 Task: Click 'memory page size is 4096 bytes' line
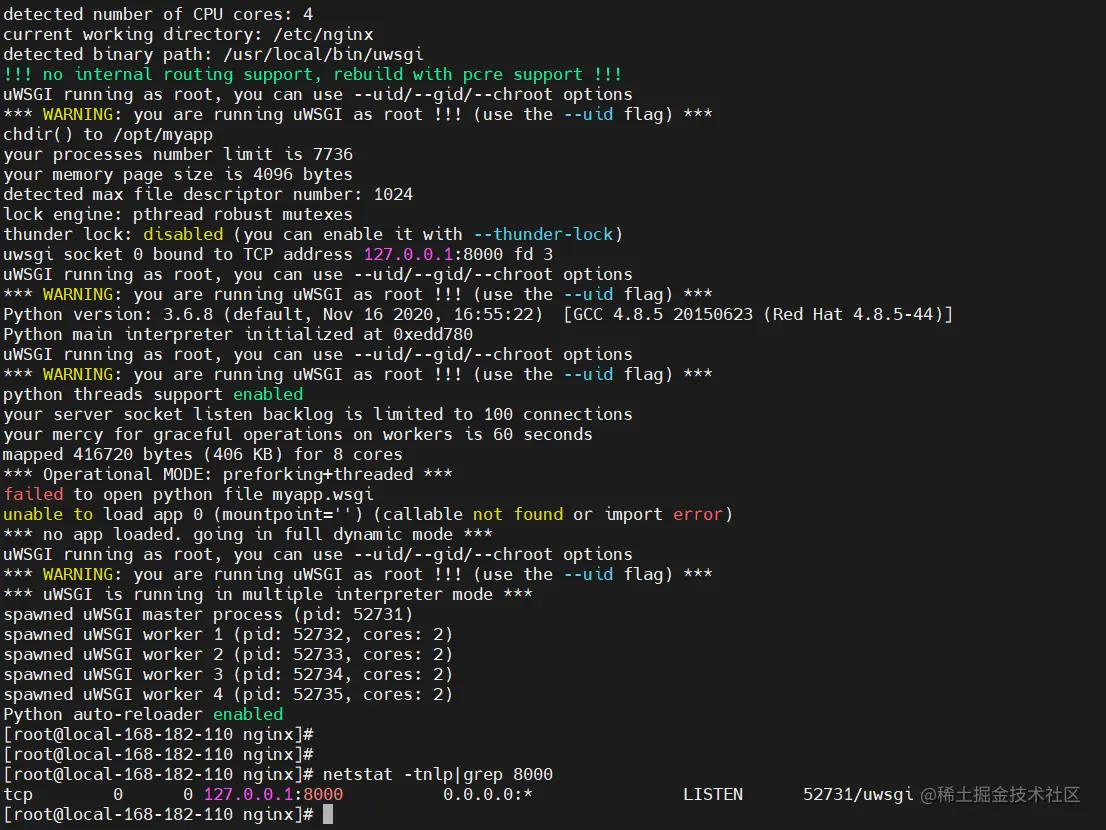178,174
